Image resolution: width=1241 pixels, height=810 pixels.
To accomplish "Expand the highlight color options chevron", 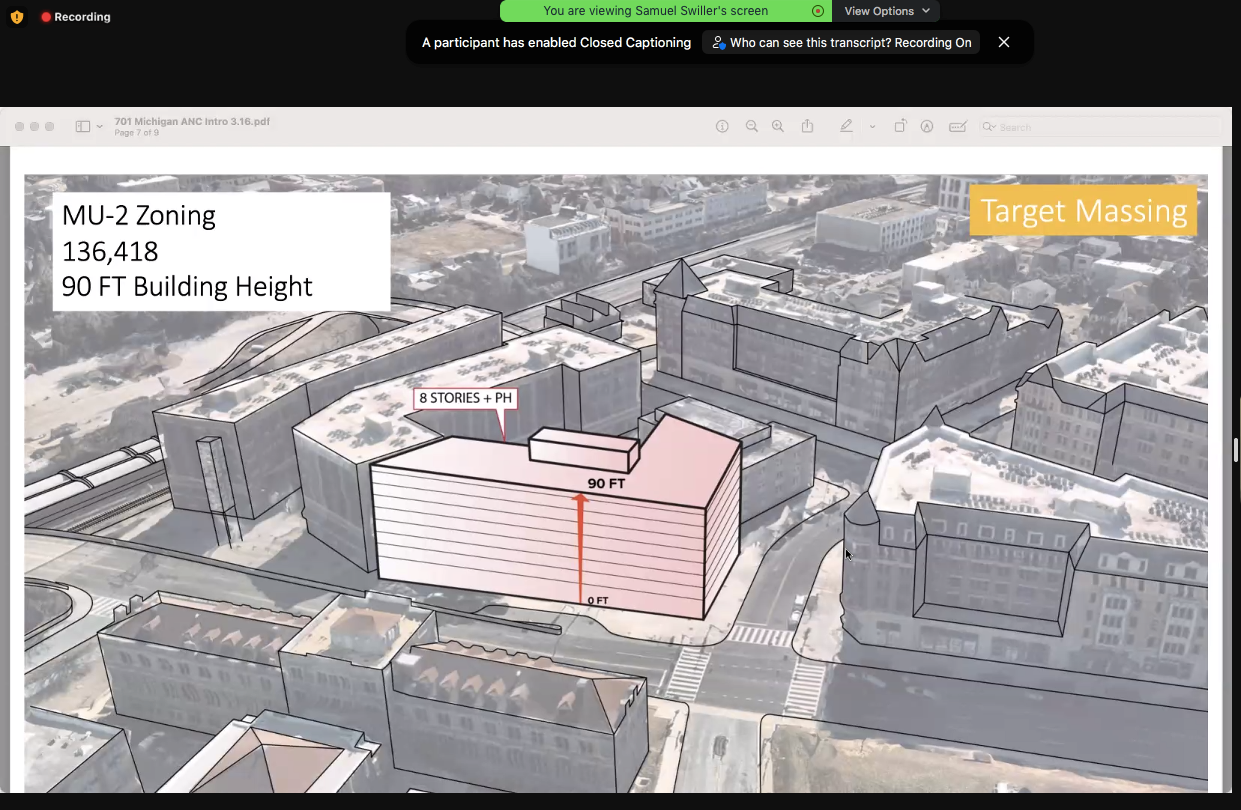I will pos(872,127).
